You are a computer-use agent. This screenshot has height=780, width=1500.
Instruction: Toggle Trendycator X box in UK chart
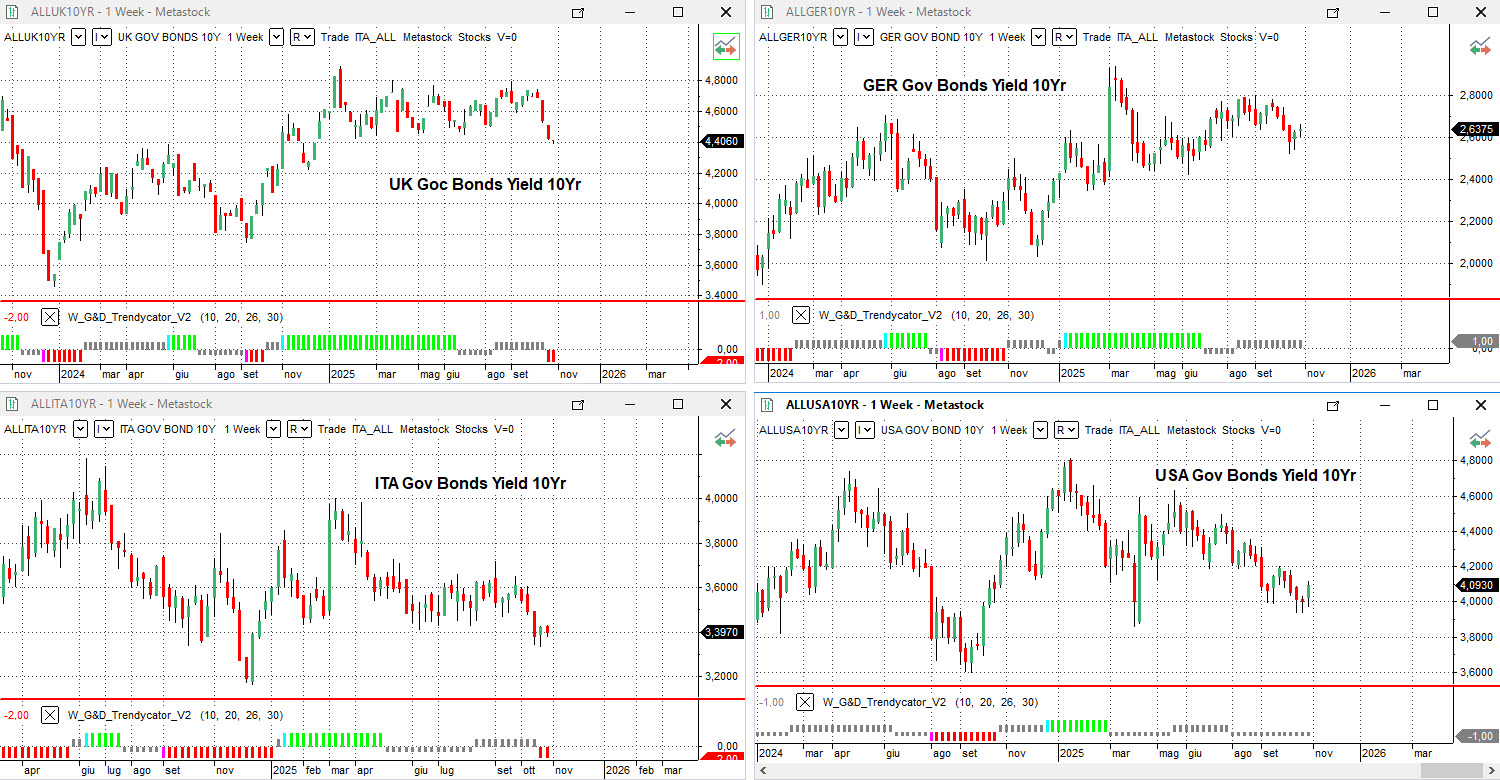pos(49,317)
